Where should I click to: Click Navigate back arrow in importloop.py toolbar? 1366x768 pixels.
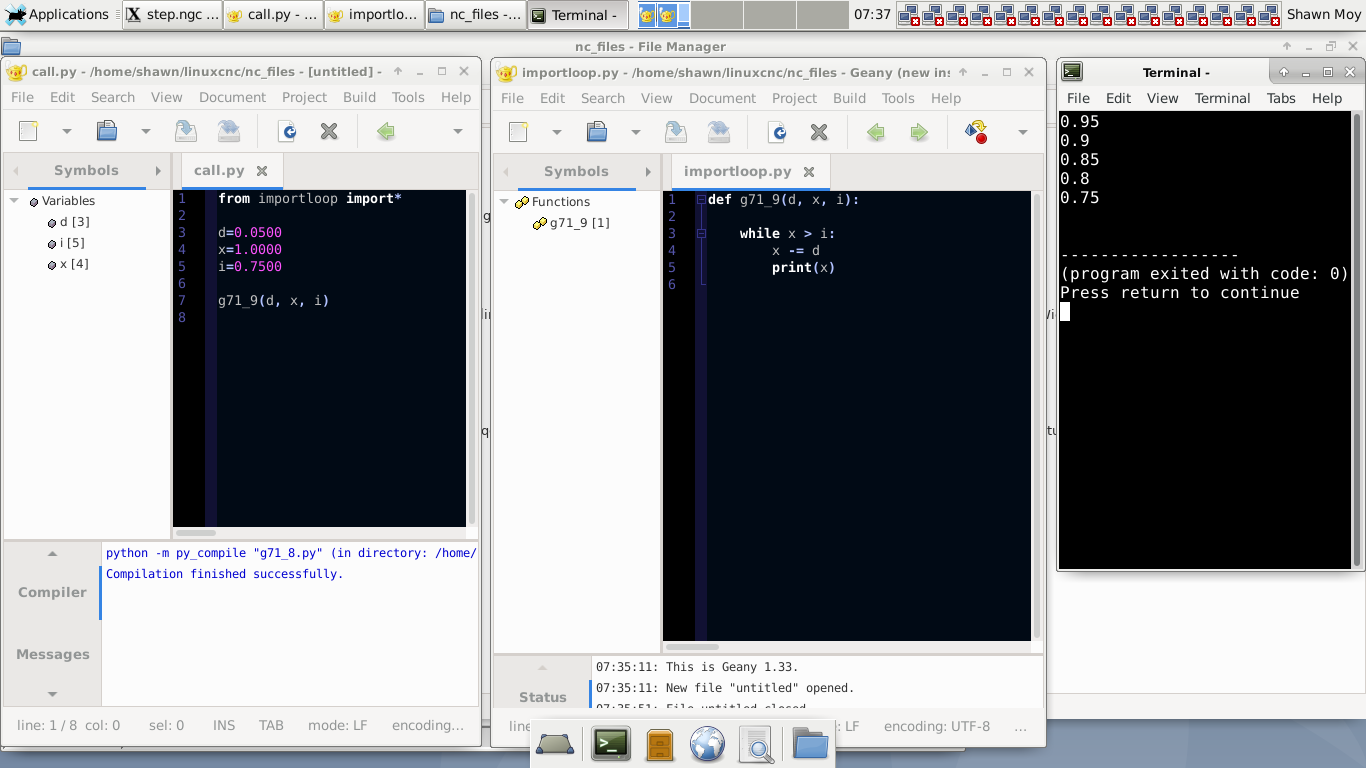point(876,132)
